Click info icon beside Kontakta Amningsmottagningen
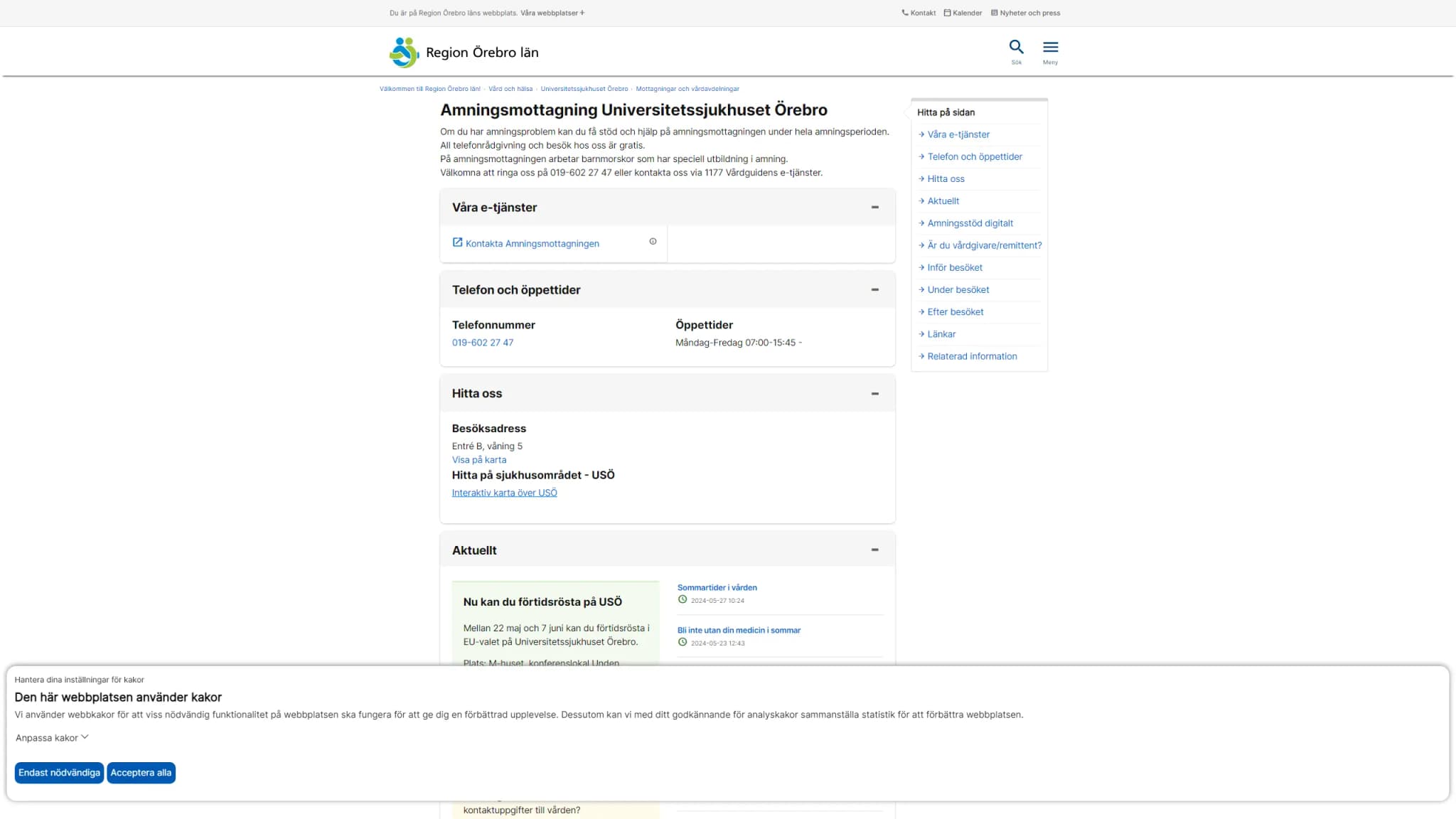Image resolution: width=1456 pixels, height=819 pixels. pos(653,242)
